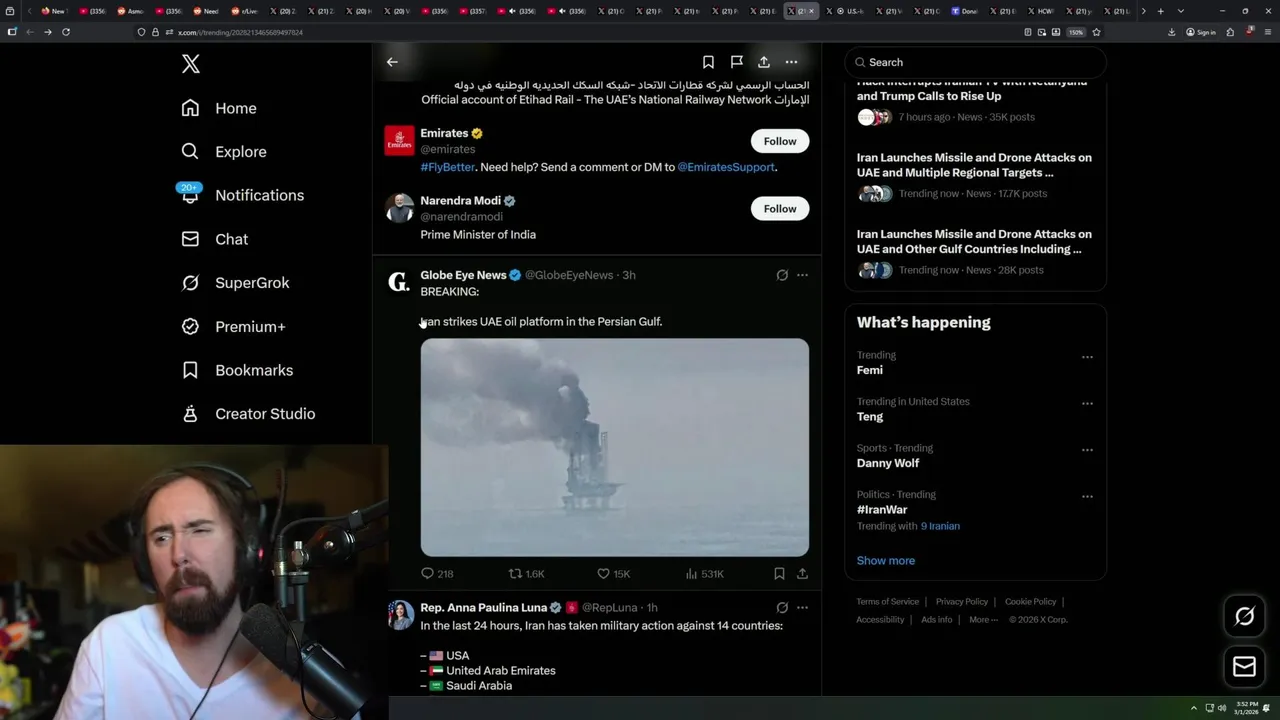Screen dimensions: 1280x720
Task: Open the Privacy Policy link
Action: click(961, 602)
